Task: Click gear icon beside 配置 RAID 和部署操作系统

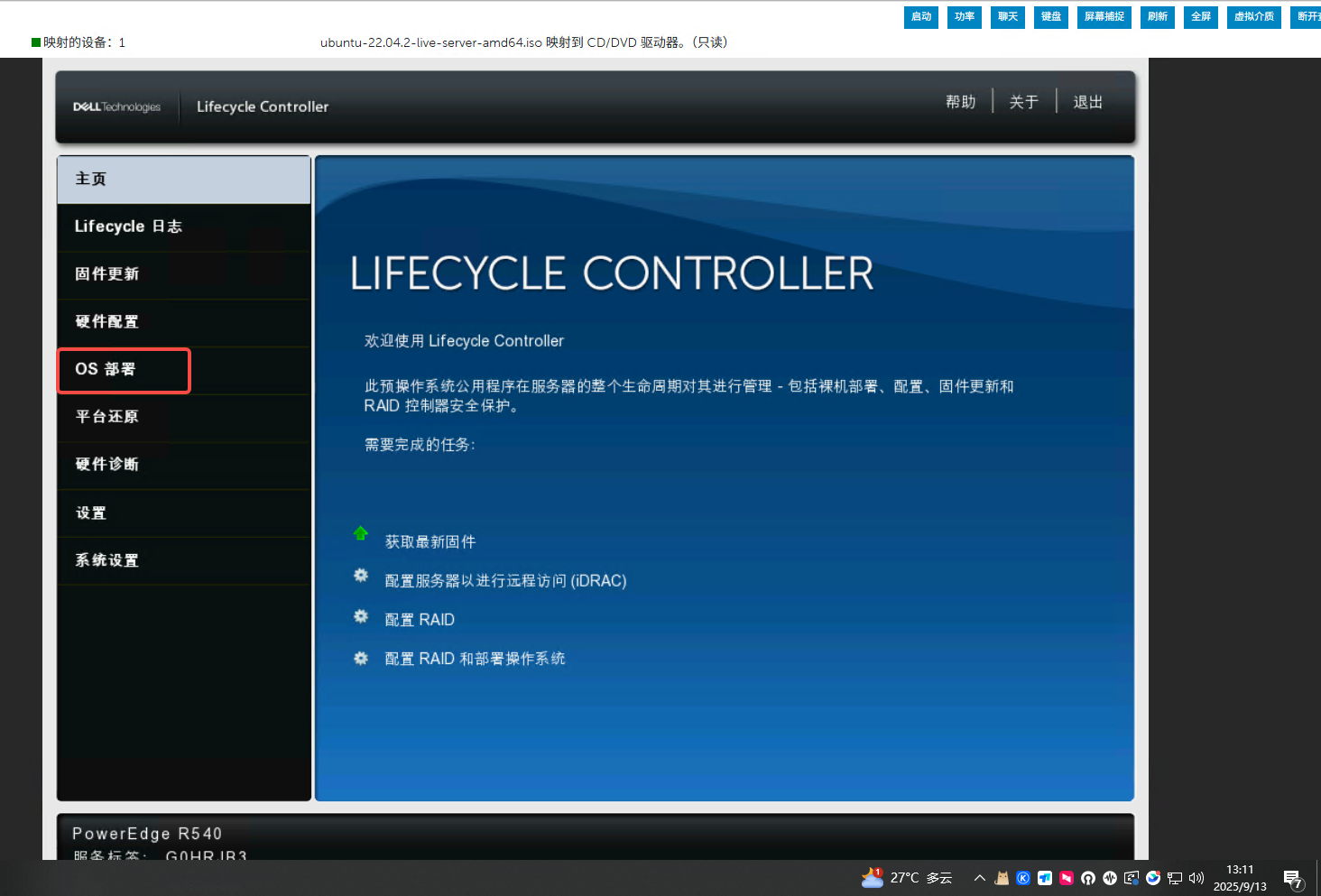Action: click(361, 659)
